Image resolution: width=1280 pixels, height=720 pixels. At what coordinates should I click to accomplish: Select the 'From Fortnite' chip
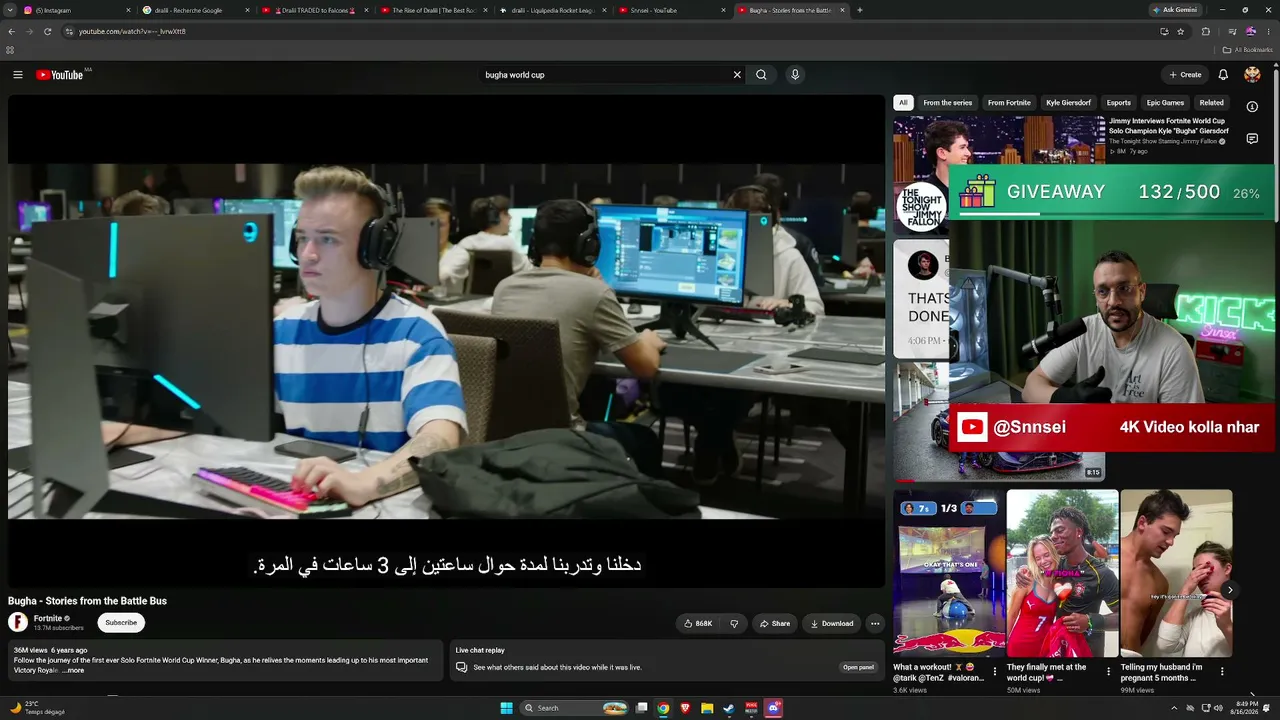(x=1009, y=103)
